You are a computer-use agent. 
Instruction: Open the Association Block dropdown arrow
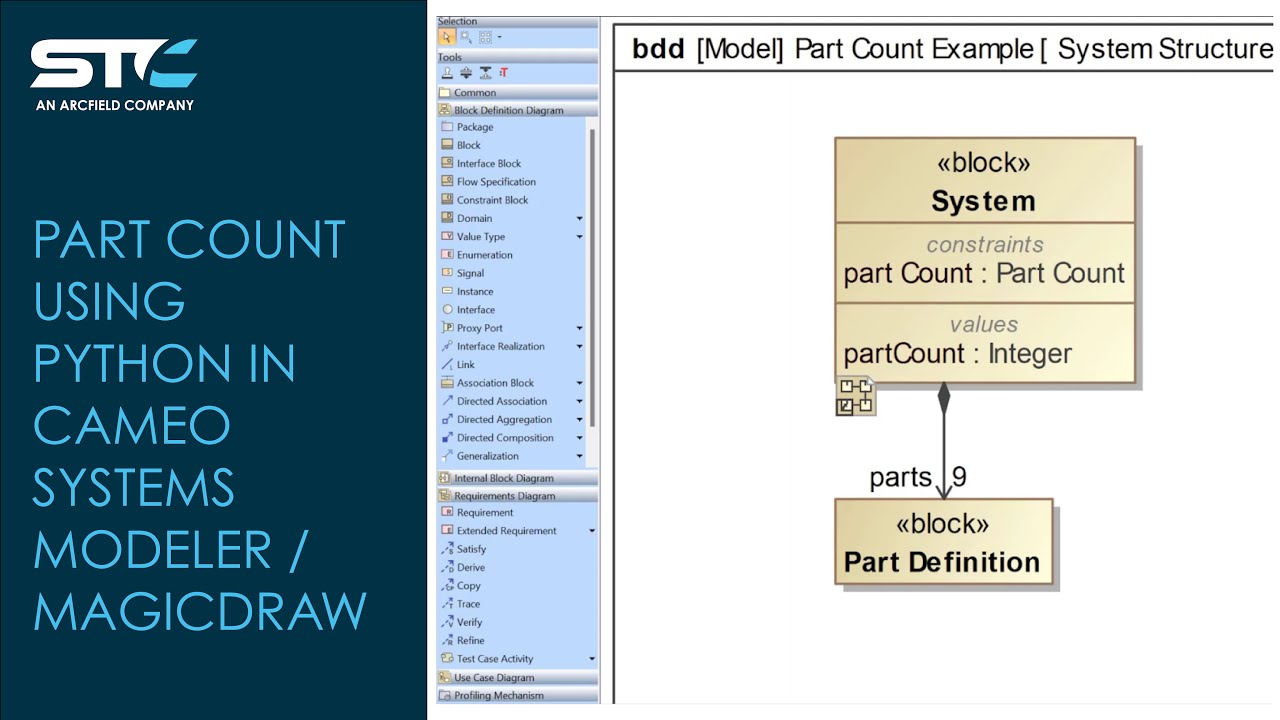(579, 383)
